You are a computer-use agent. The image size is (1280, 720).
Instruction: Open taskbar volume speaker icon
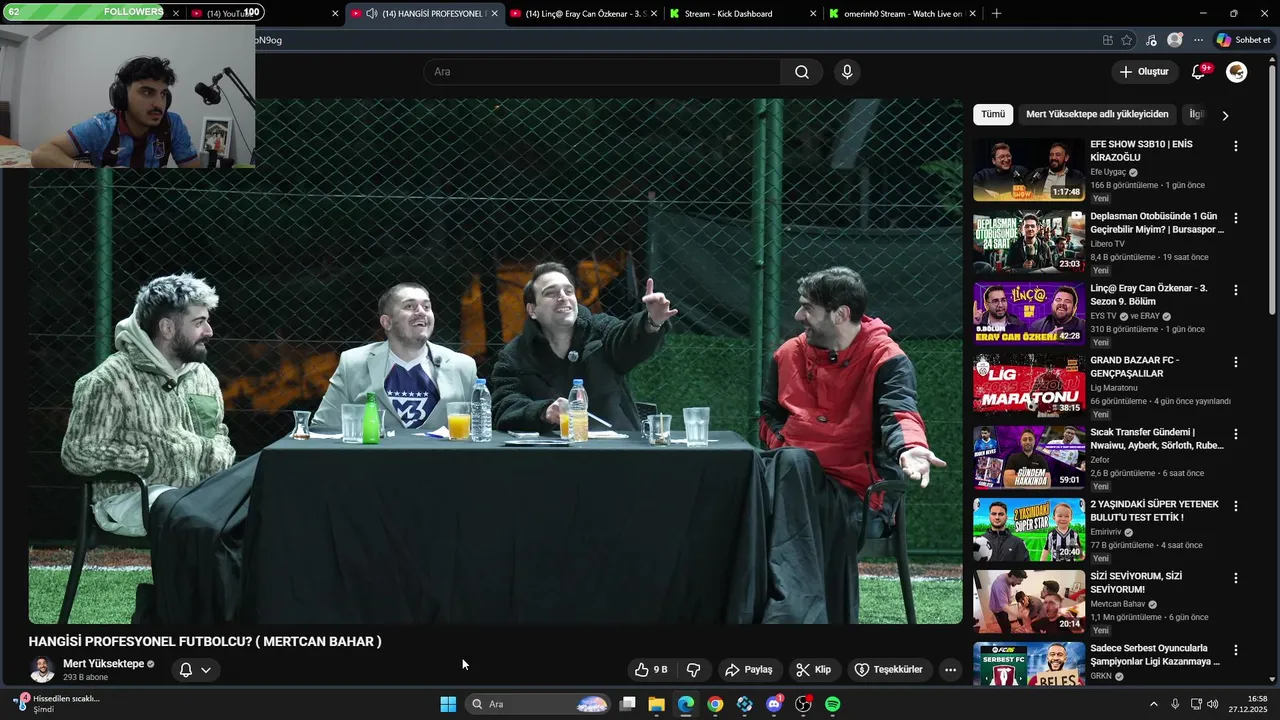[x=1213, y=704]
